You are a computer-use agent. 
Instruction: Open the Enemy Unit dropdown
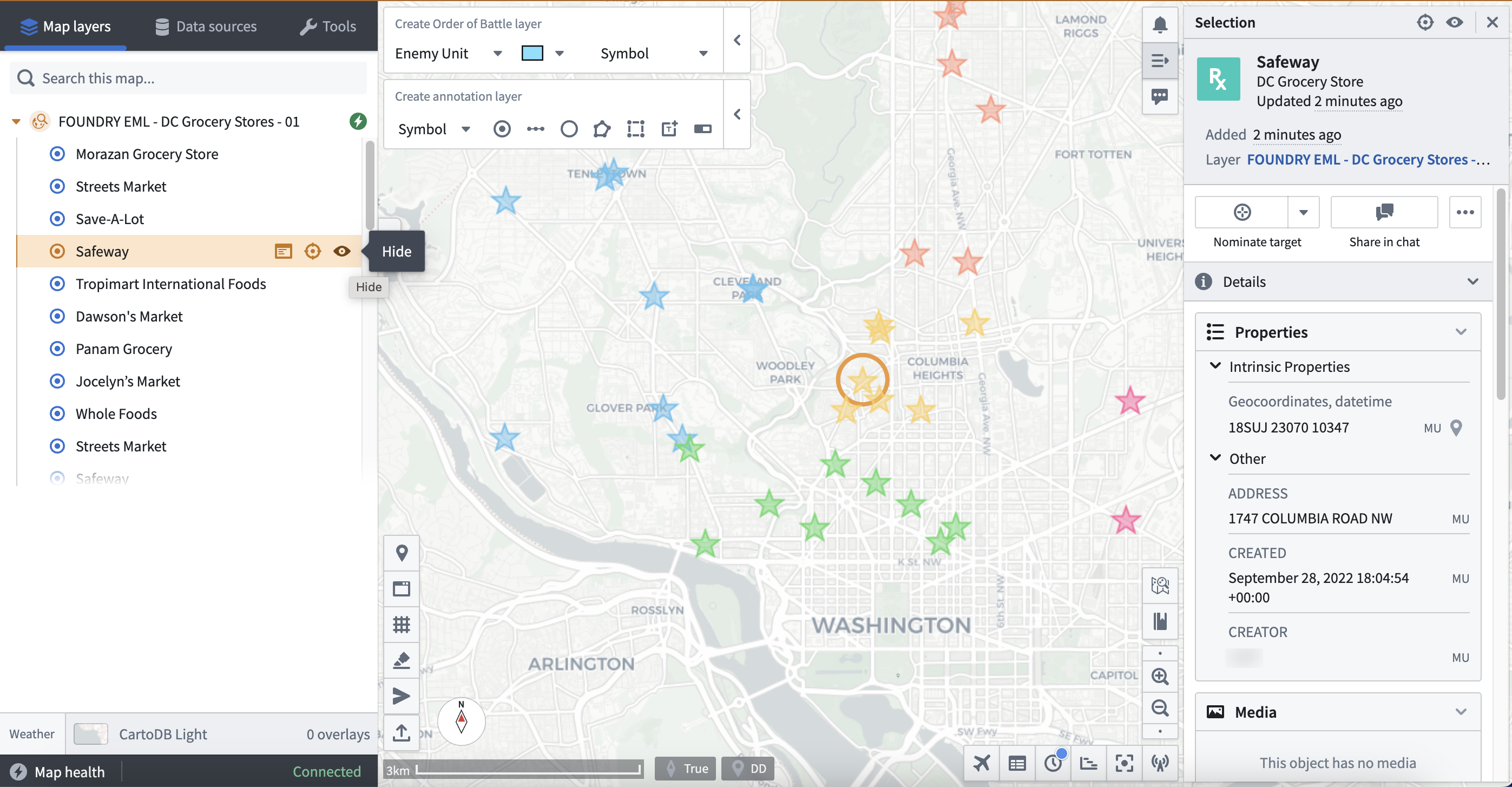pyautogui.click(x=449, y=54)
